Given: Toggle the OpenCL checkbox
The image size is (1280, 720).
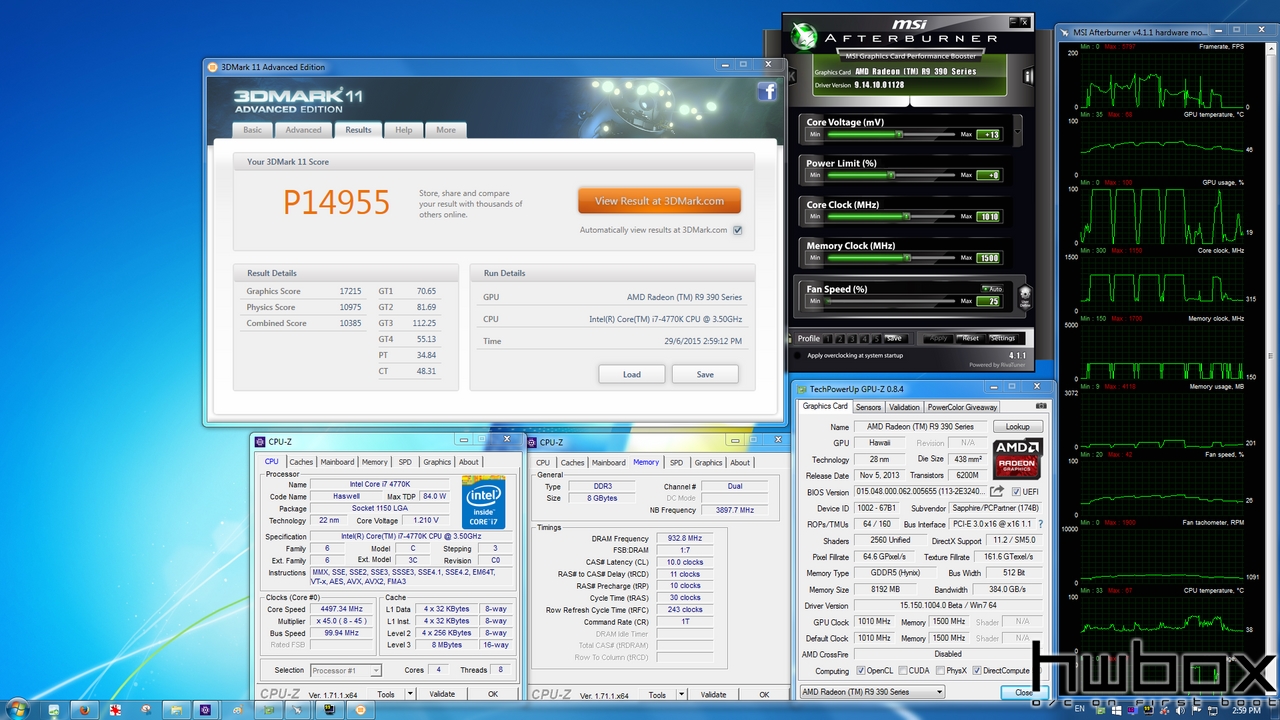Looking at the screenshot, I should (860, 671).
